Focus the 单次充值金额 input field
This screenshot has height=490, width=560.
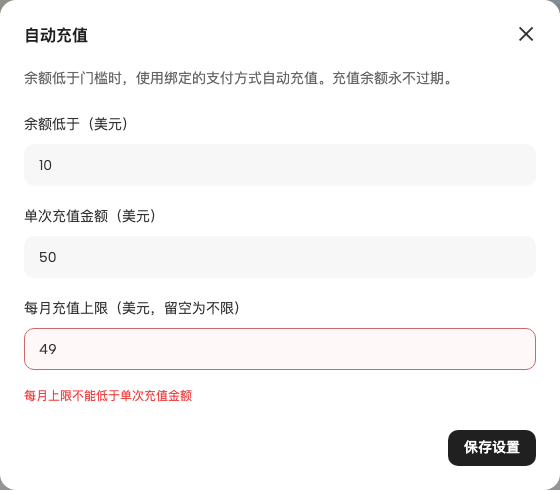coord(280,257)
